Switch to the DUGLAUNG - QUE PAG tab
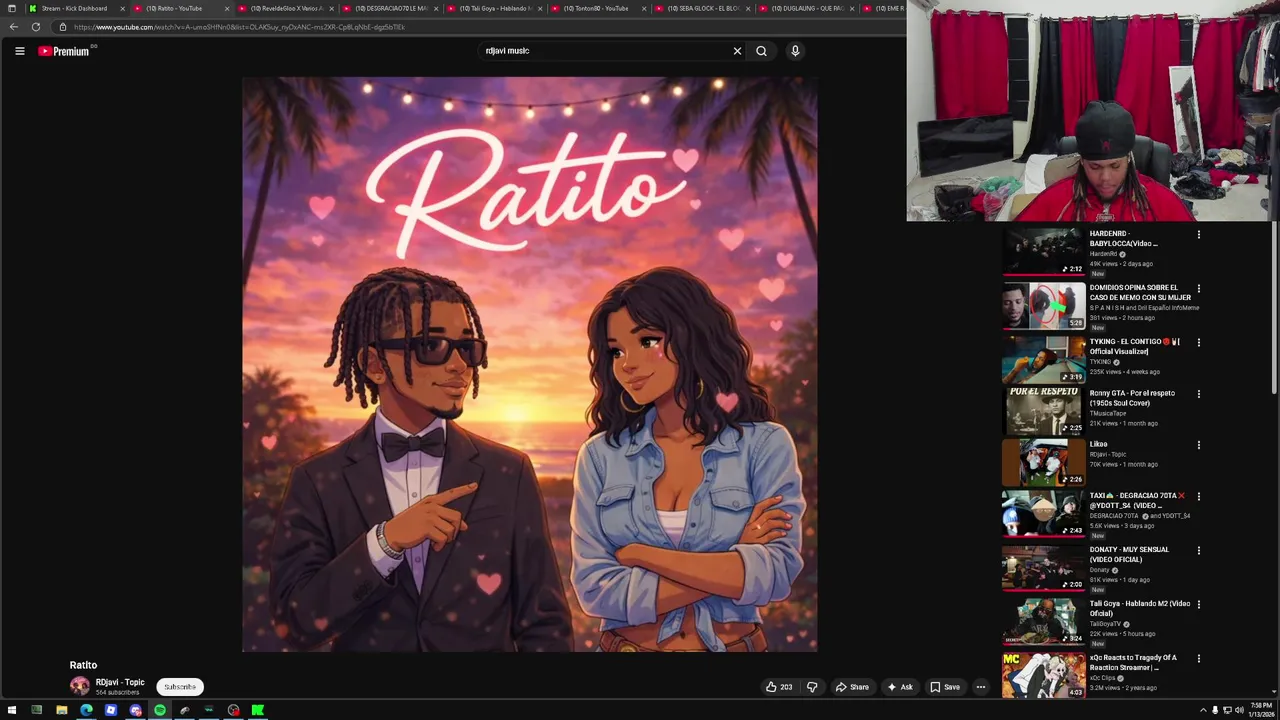The image size is (1280, 720). coord(806,8)
